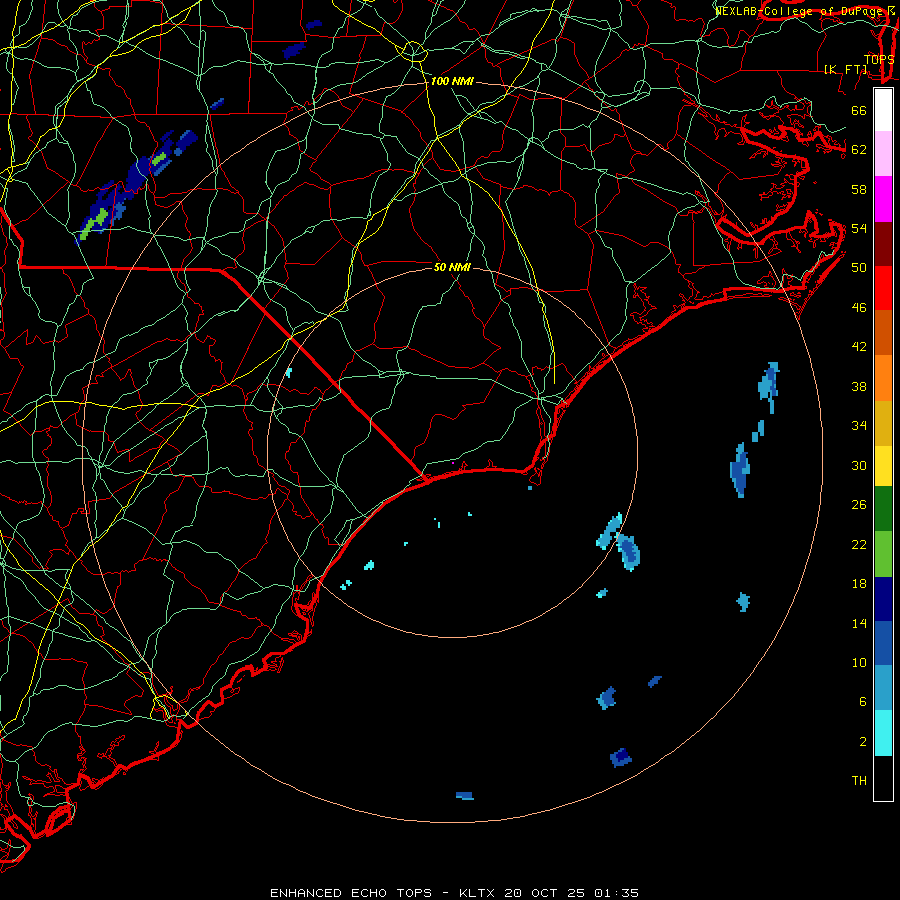The image size is (900, 900).
Task: Click the legend value "62"
Action: (859, 150)
